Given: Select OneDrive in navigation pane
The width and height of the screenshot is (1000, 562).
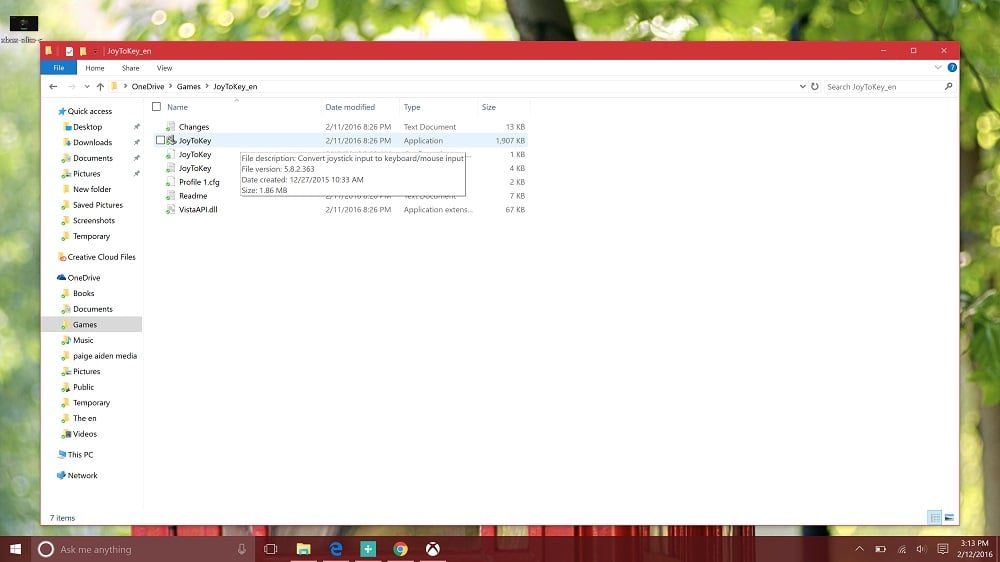Looking at the screenshot, I should pyautogui.click(x=84, y=278).
